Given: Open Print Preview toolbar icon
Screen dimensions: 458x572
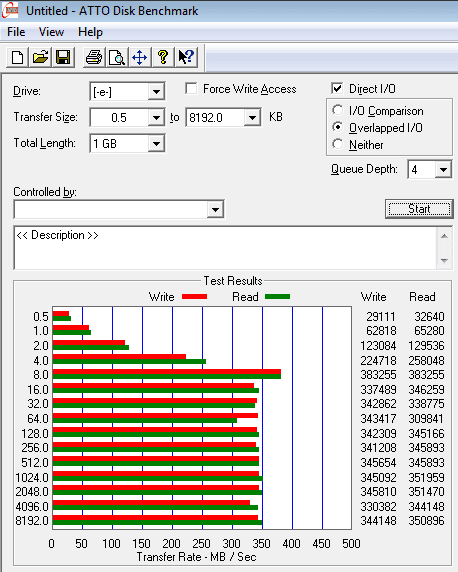Looking at the screenshot, I should tap(117, 57).
